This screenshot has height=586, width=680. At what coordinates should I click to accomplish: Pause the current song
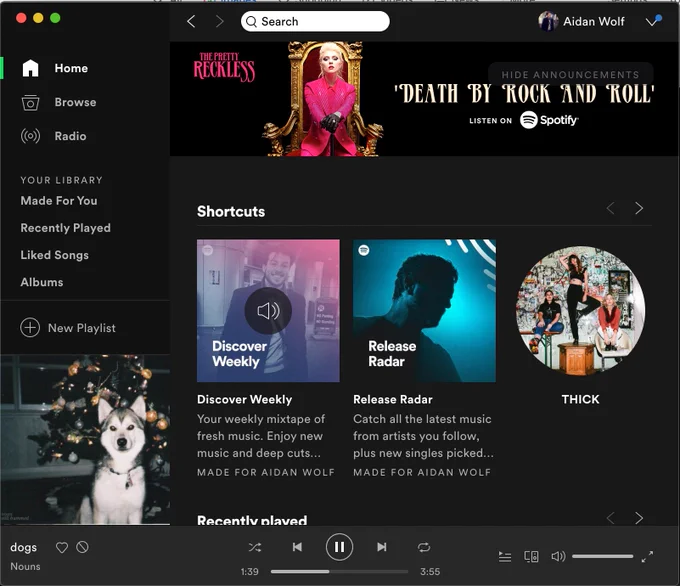coord(339,547)
